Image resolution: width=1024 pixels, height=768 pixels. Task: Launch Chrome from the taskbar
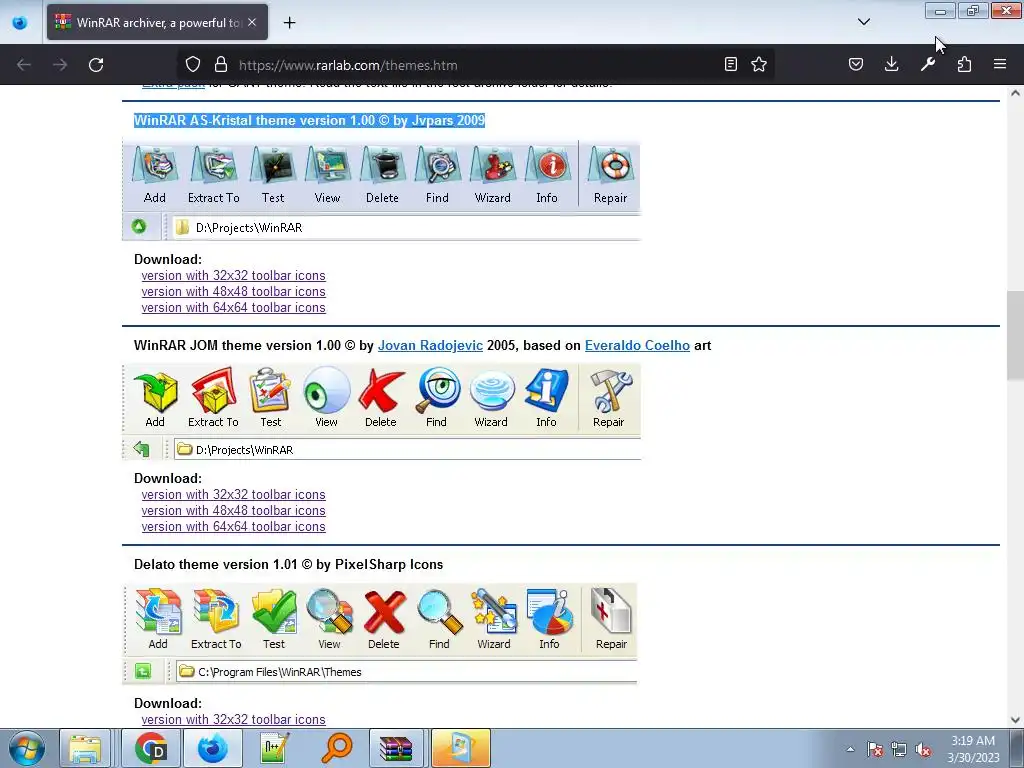[x=152, y=748]
